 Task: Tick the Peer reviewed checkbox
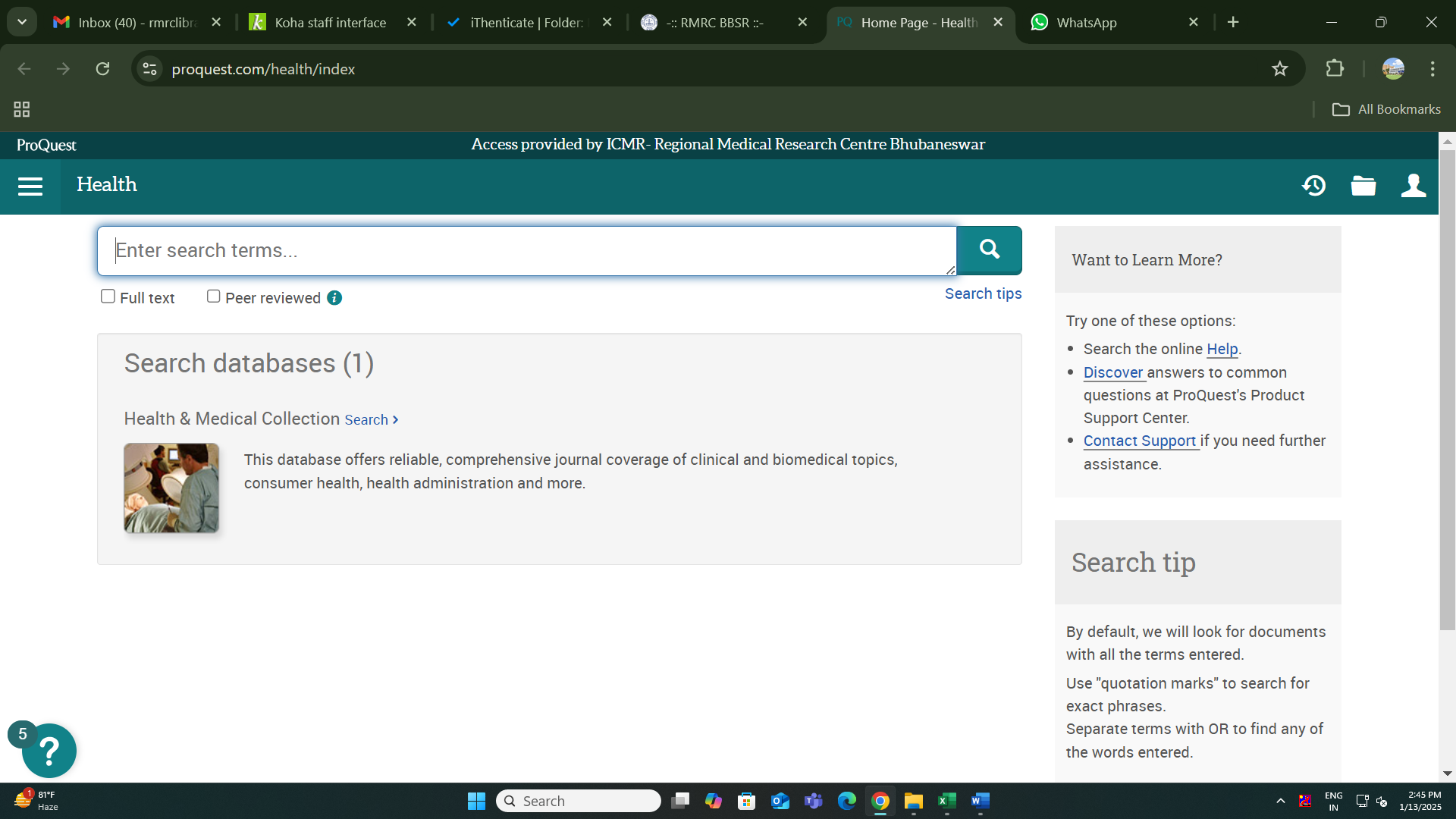(214, 297)
